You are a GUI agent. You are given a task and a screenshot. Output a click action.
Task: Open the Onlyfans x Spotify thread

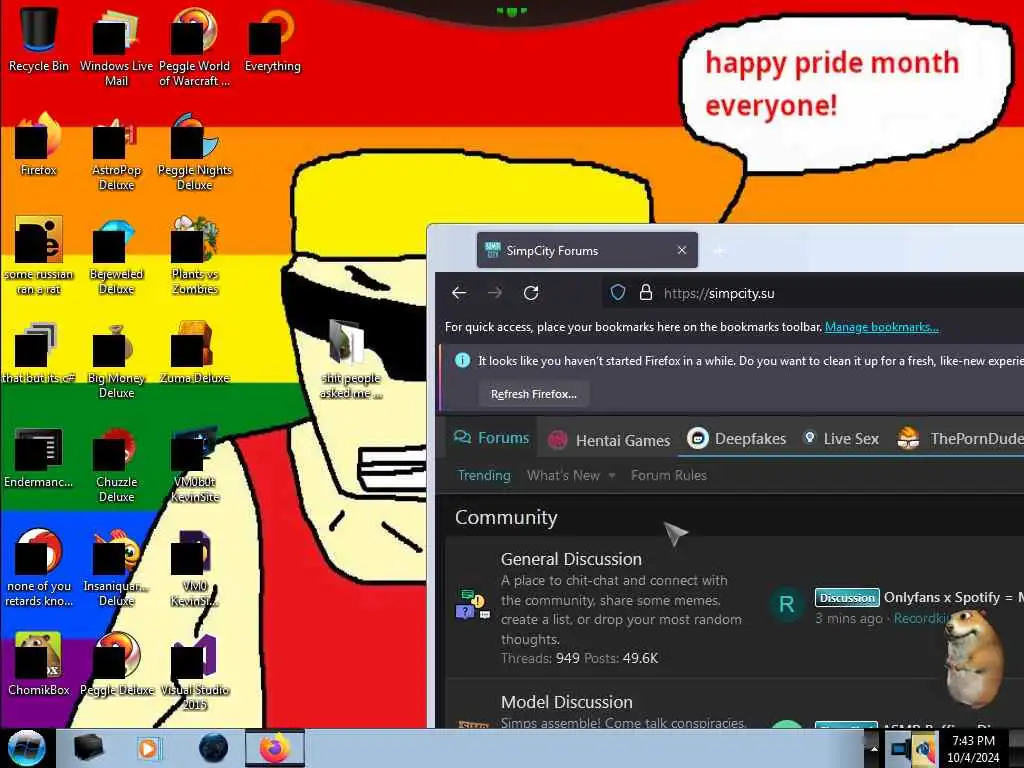tap(953, 598)
